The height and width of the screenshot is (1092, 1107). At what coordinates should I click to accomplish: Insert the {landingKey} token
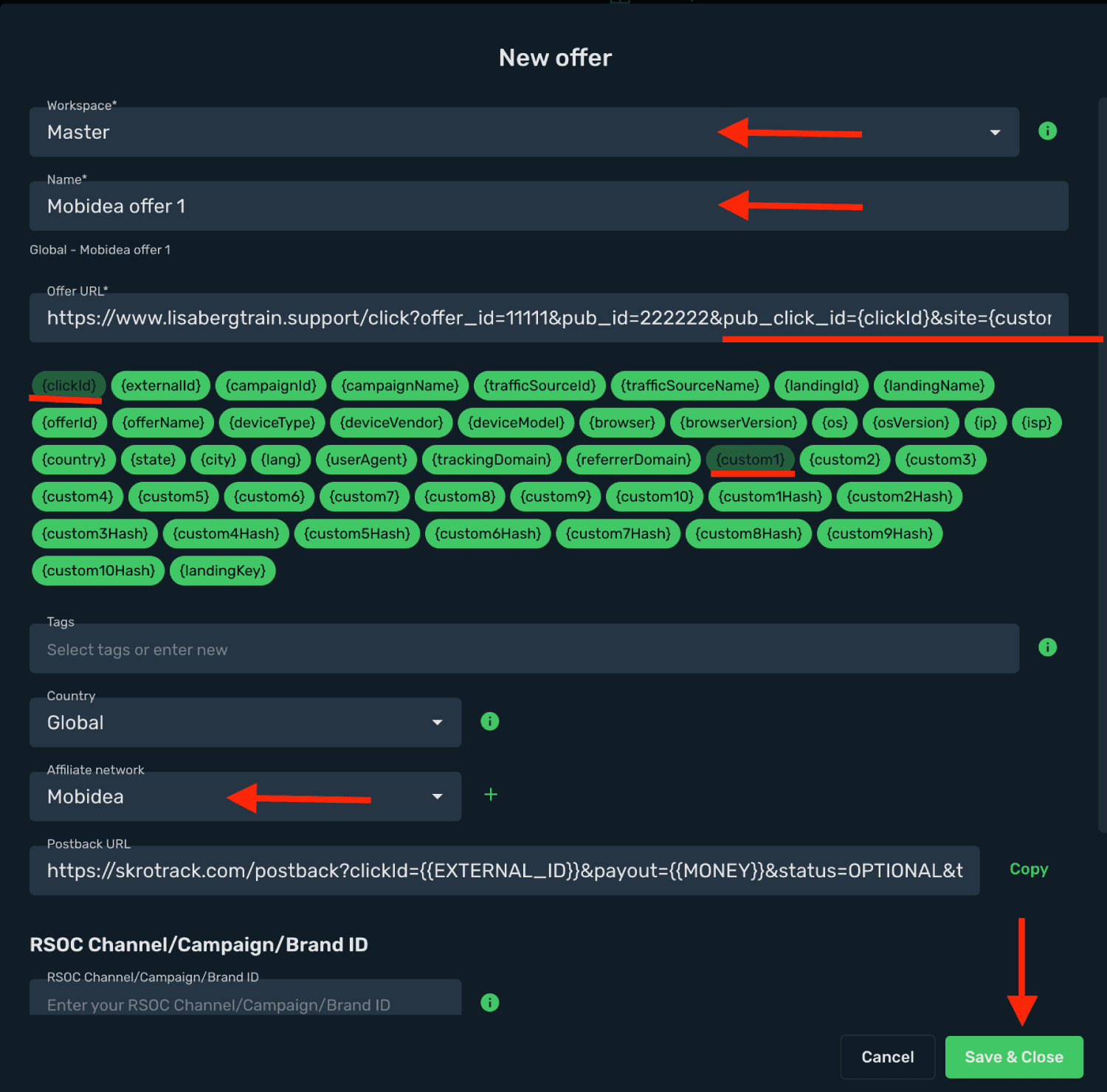[223, 570]
